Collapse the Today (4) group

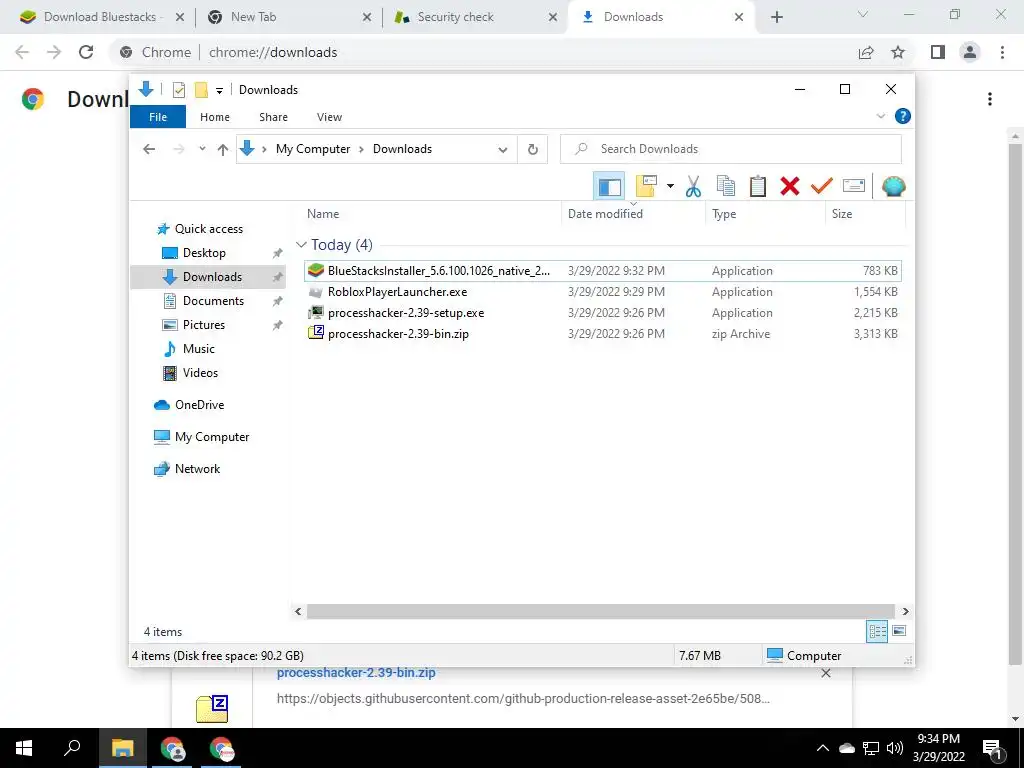pyautogui.click(x=301, y=245)
